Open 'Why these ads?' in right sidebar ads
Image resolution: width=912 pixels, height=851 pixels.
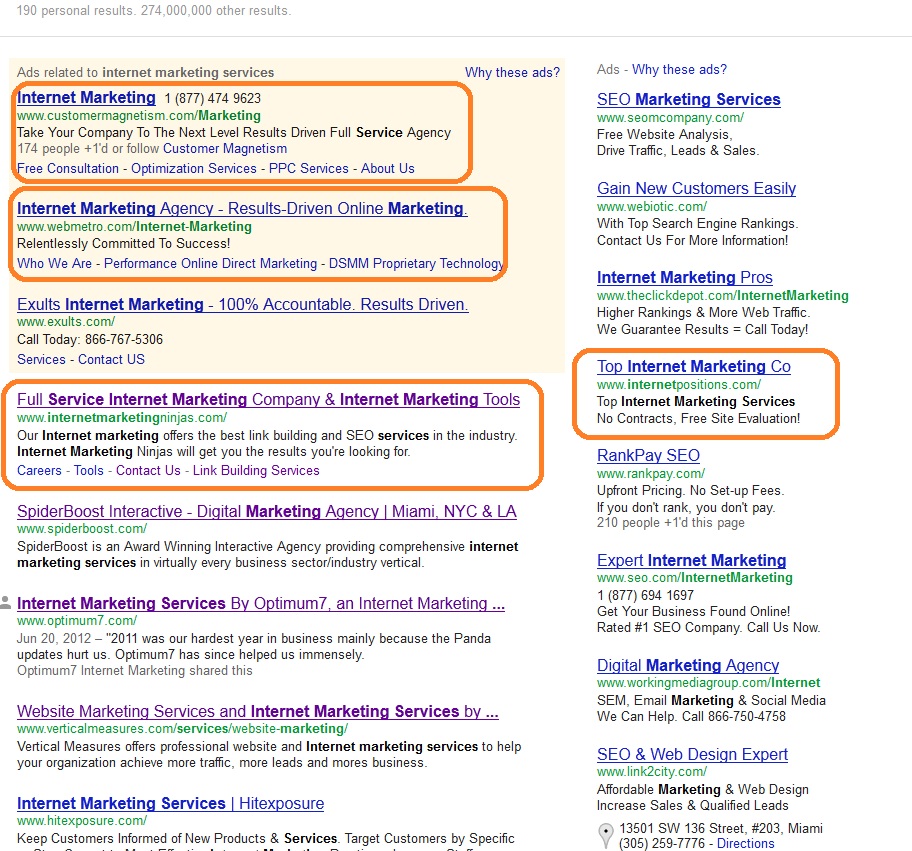679,70
